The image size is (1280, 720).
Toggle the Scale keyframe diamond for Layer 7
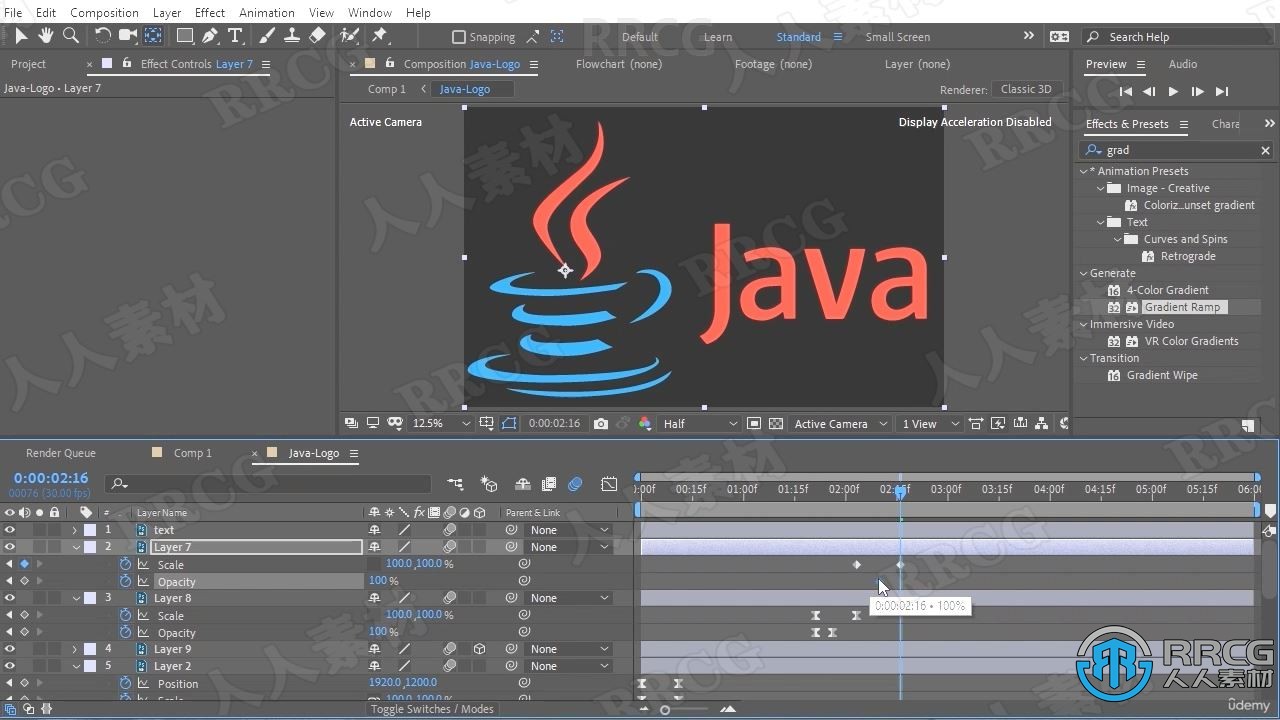point(24,564)
